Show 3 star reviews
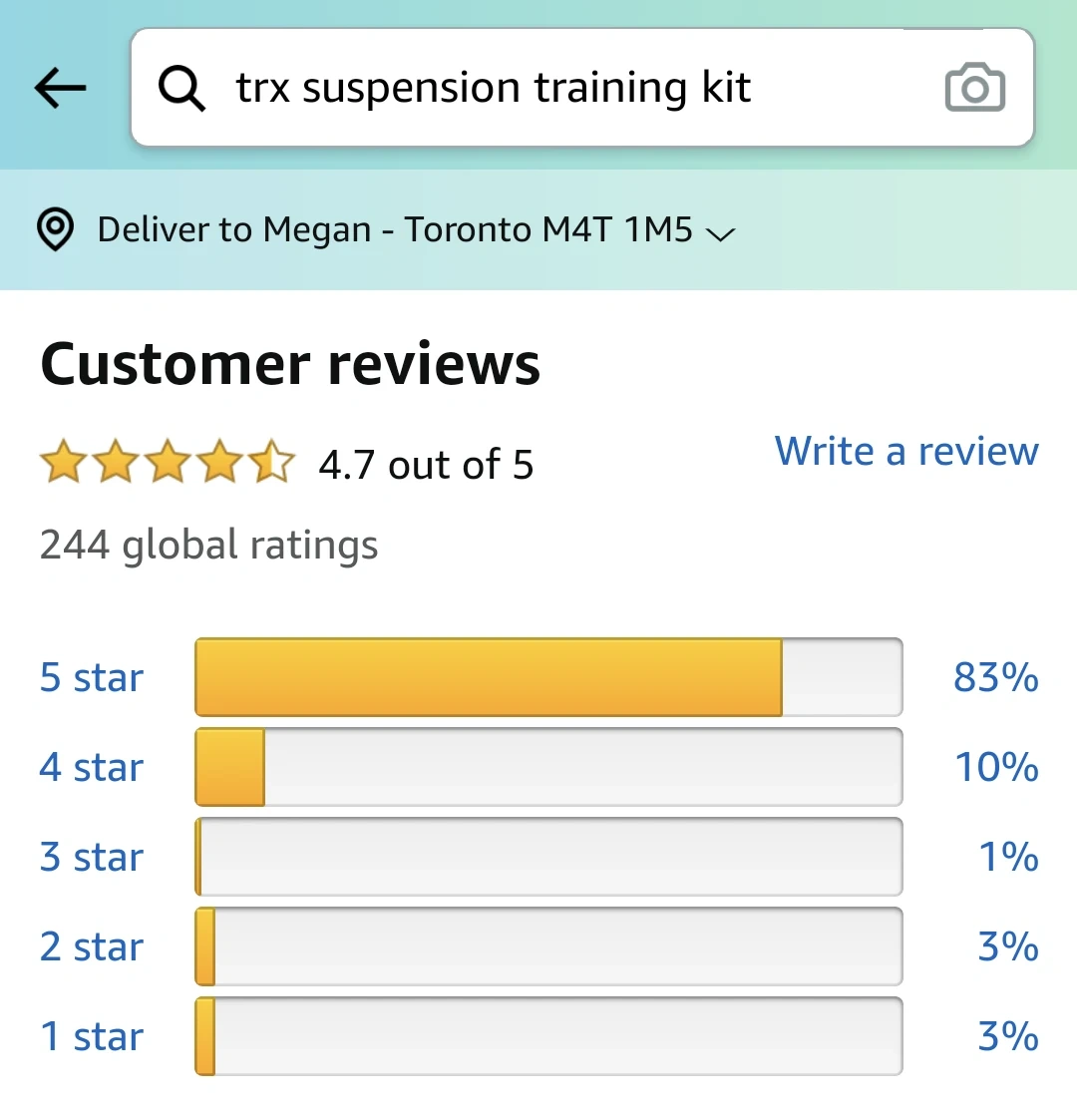 coord(92,857)
